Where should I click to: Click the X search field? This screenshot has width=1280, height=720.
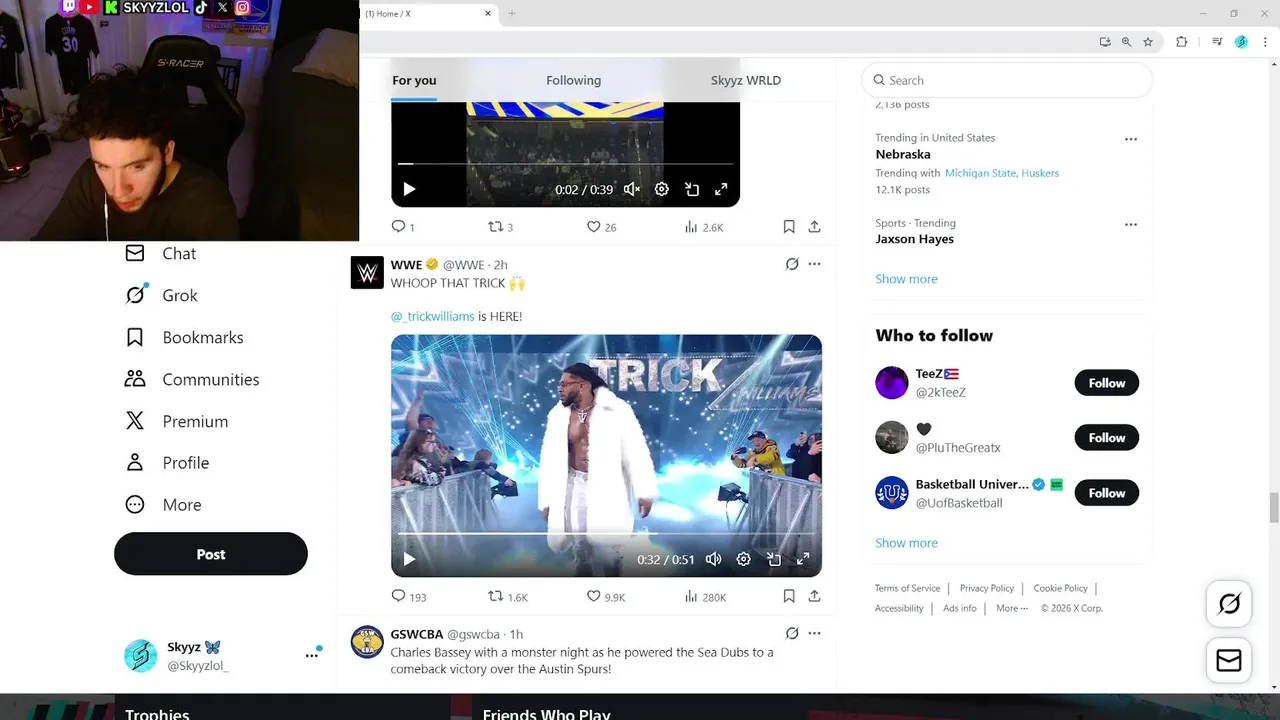point(1007,80)
